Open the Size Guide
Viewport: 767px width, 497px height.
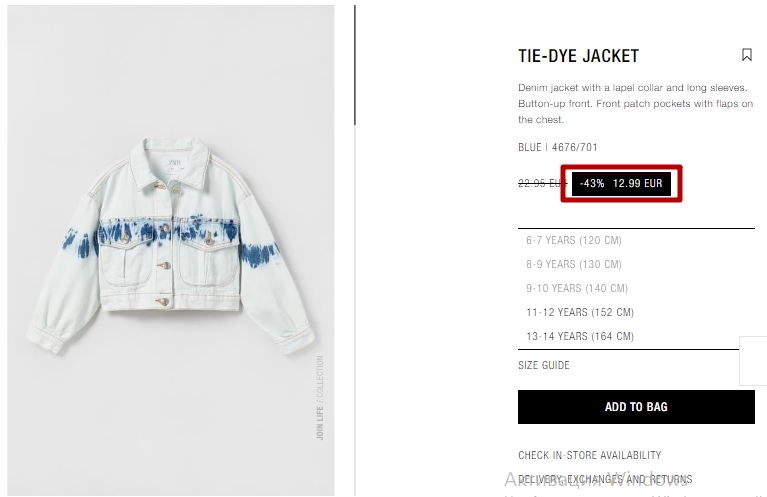543,365
